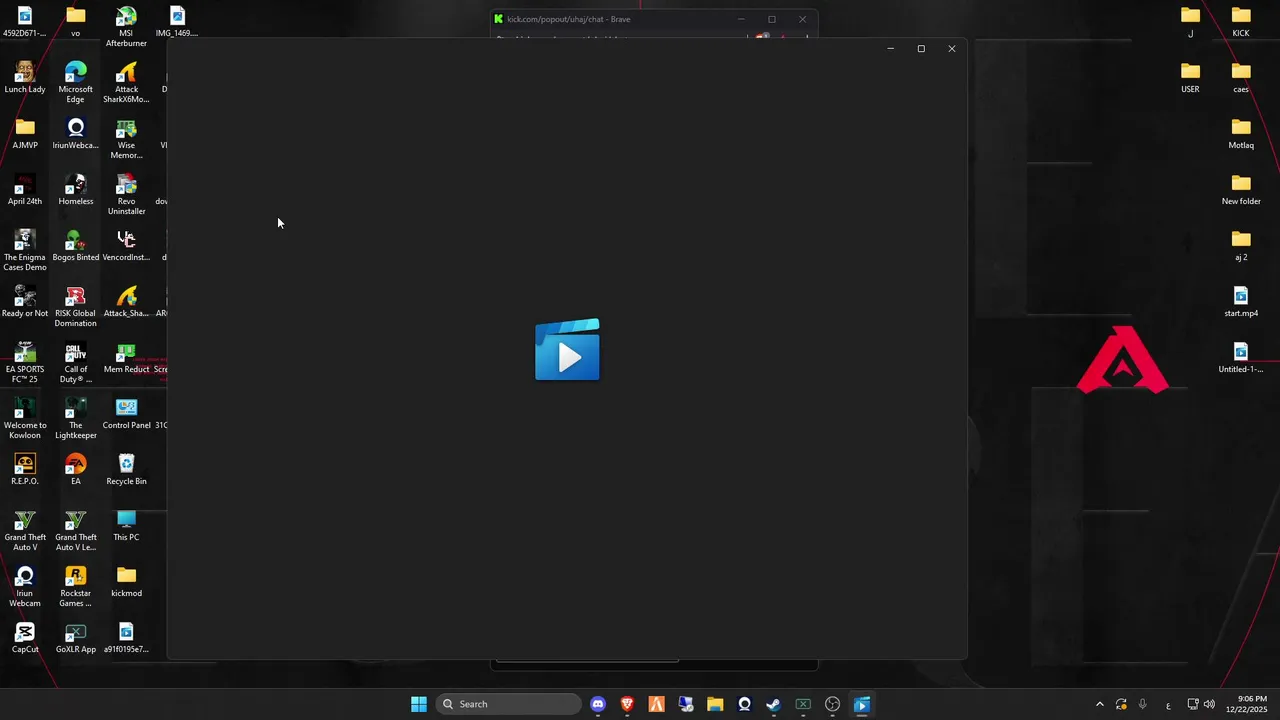Image resolution: width=1280 pixels, height=720 pixels.
Task: Select the MSI Afterburner desktop icon
Action: click(x=126, y=27)
